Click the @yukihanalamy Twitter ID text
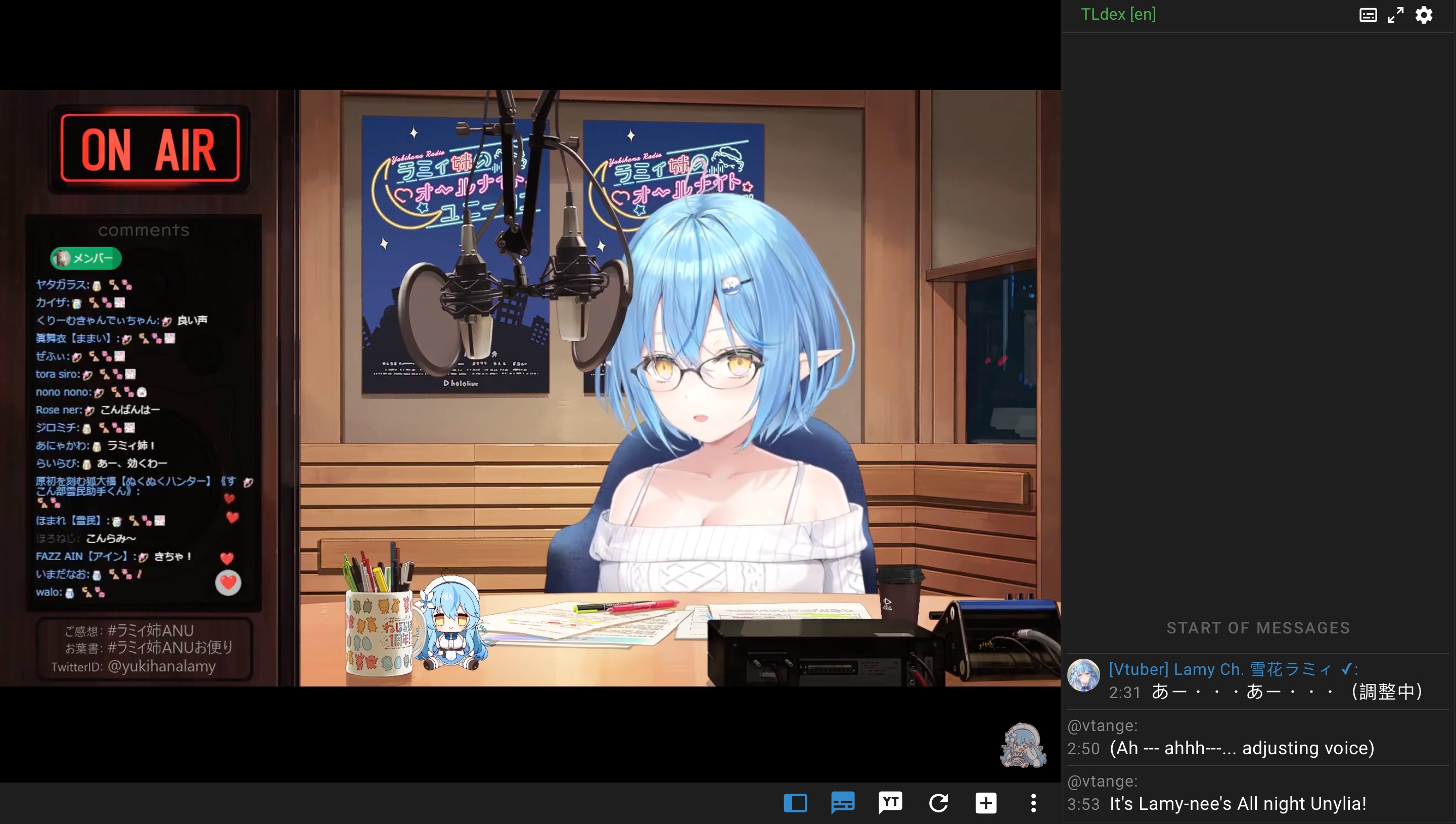This screenshot has width=1456, height=824. coord(161,666)
